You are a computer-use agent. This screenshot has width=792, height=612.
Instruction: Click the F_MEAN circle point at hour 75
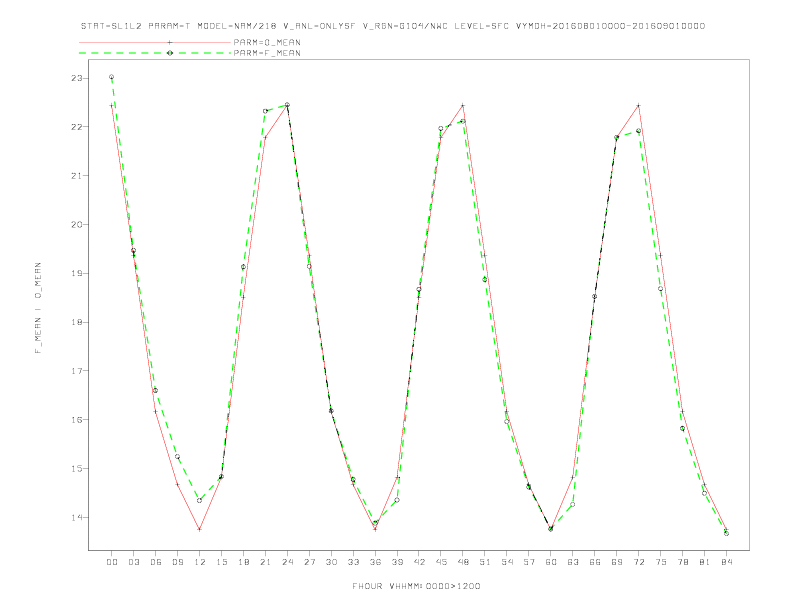(660, 288)
